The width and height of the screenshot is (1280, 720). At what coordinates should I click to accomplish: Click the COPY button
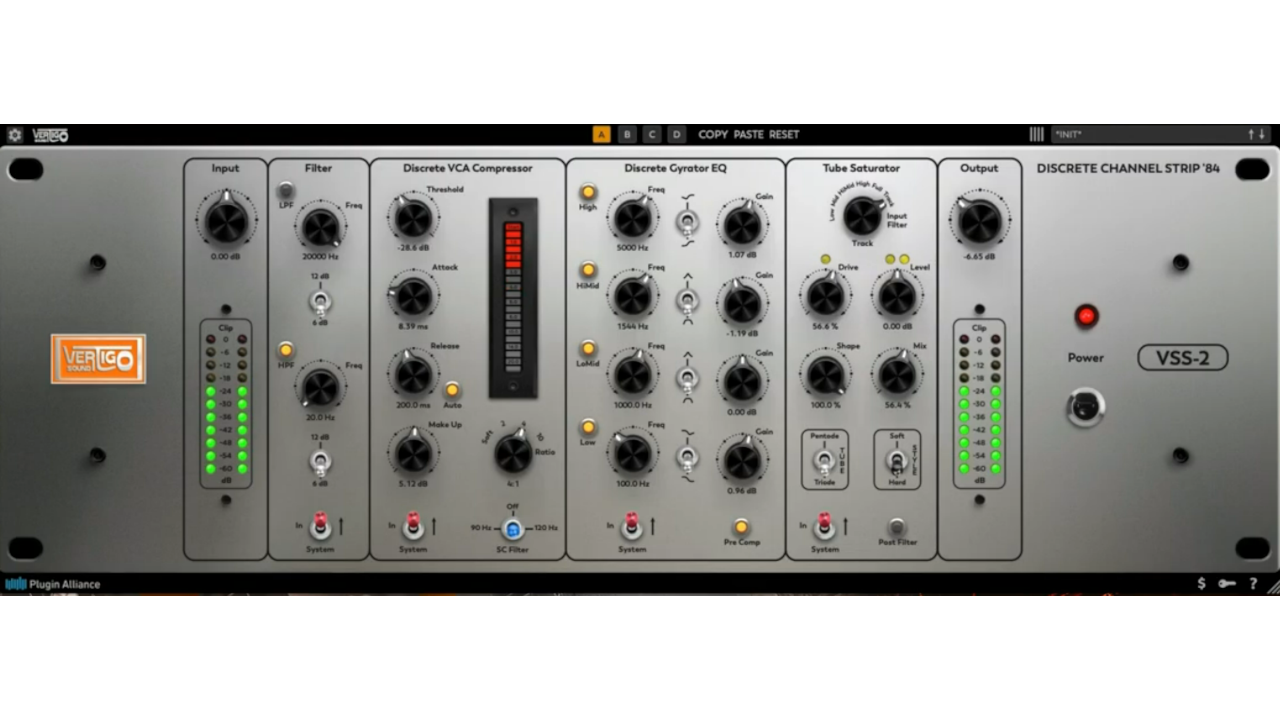coord(713,134)
